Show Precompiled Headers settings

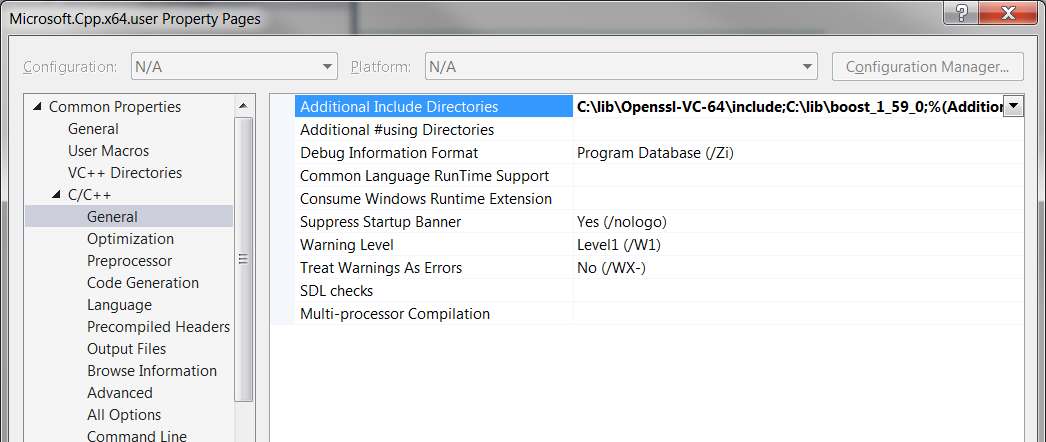[158, 327]
